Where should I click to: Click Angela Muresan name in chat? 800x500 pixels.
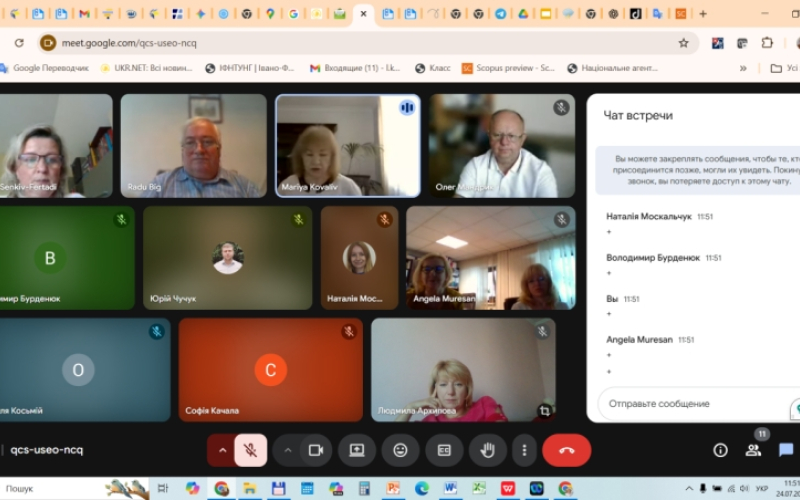coord(639,339)
